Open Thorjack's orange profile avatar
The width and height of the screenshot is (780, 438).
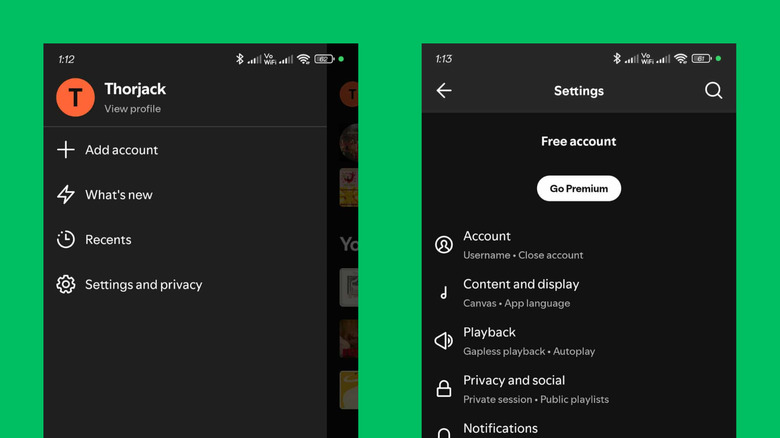(x=75, y=97)
